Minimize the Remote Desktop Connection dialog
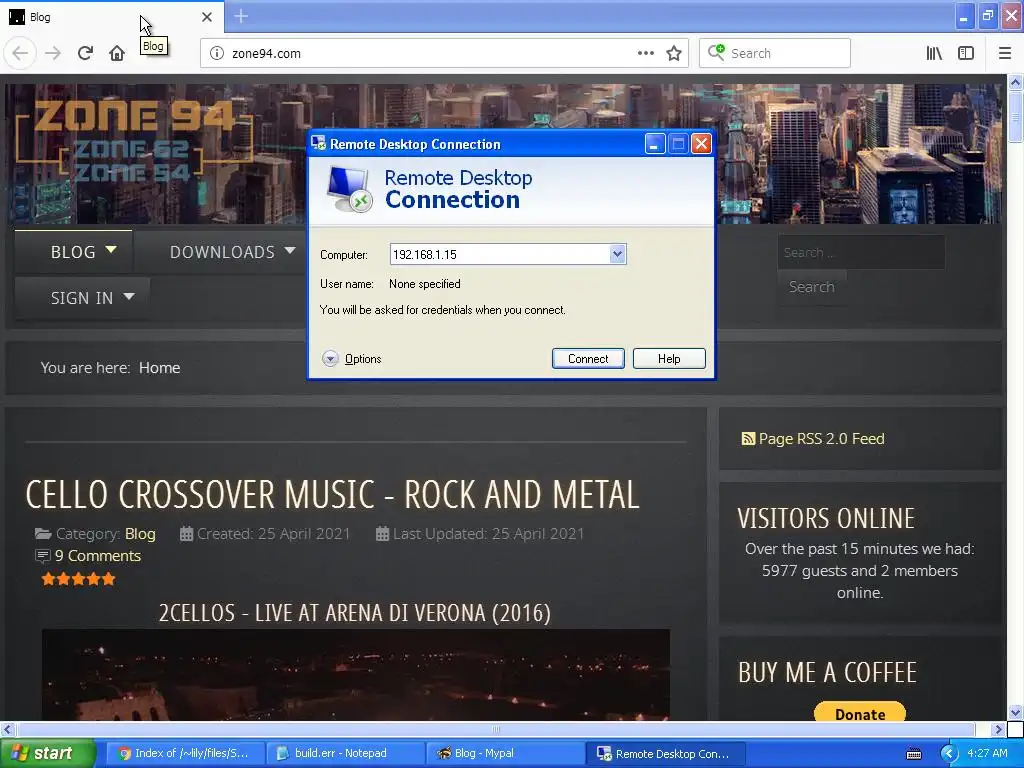The height and width of the screenshot is (768, 1024). 655,144
